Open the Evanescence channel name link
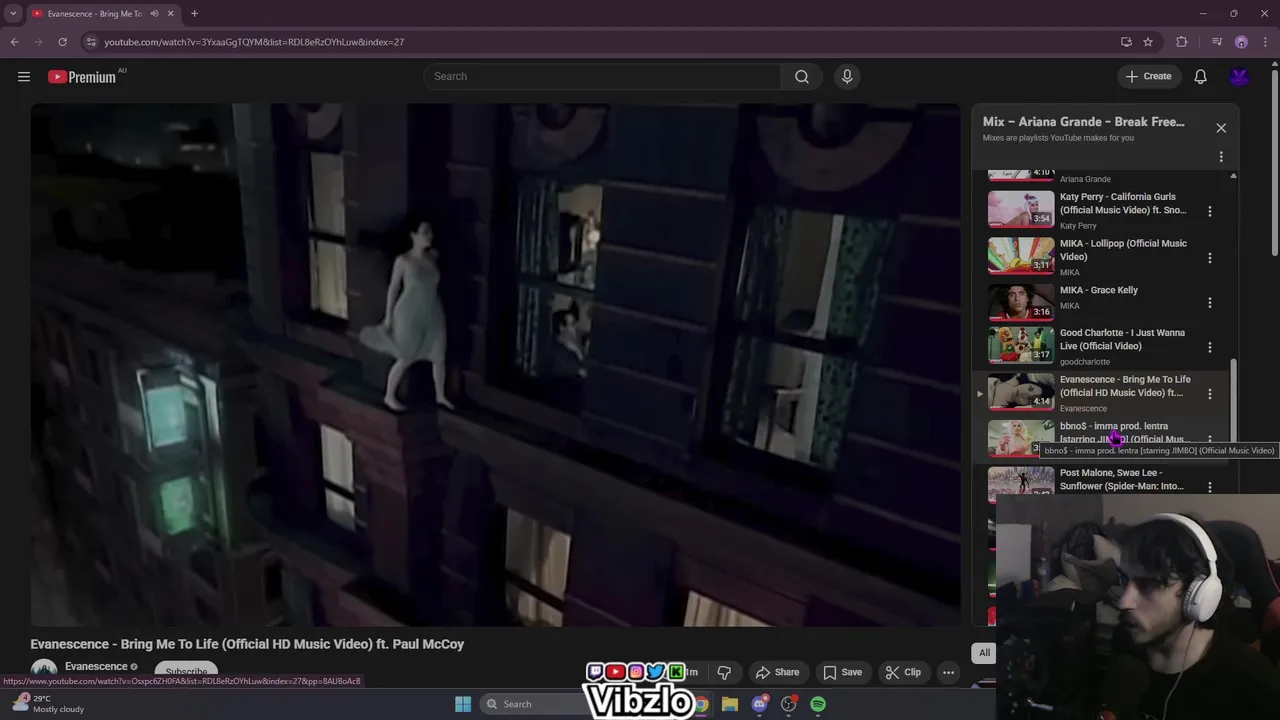The height and width of the screenshot is (720, 1280). [96, 666]
